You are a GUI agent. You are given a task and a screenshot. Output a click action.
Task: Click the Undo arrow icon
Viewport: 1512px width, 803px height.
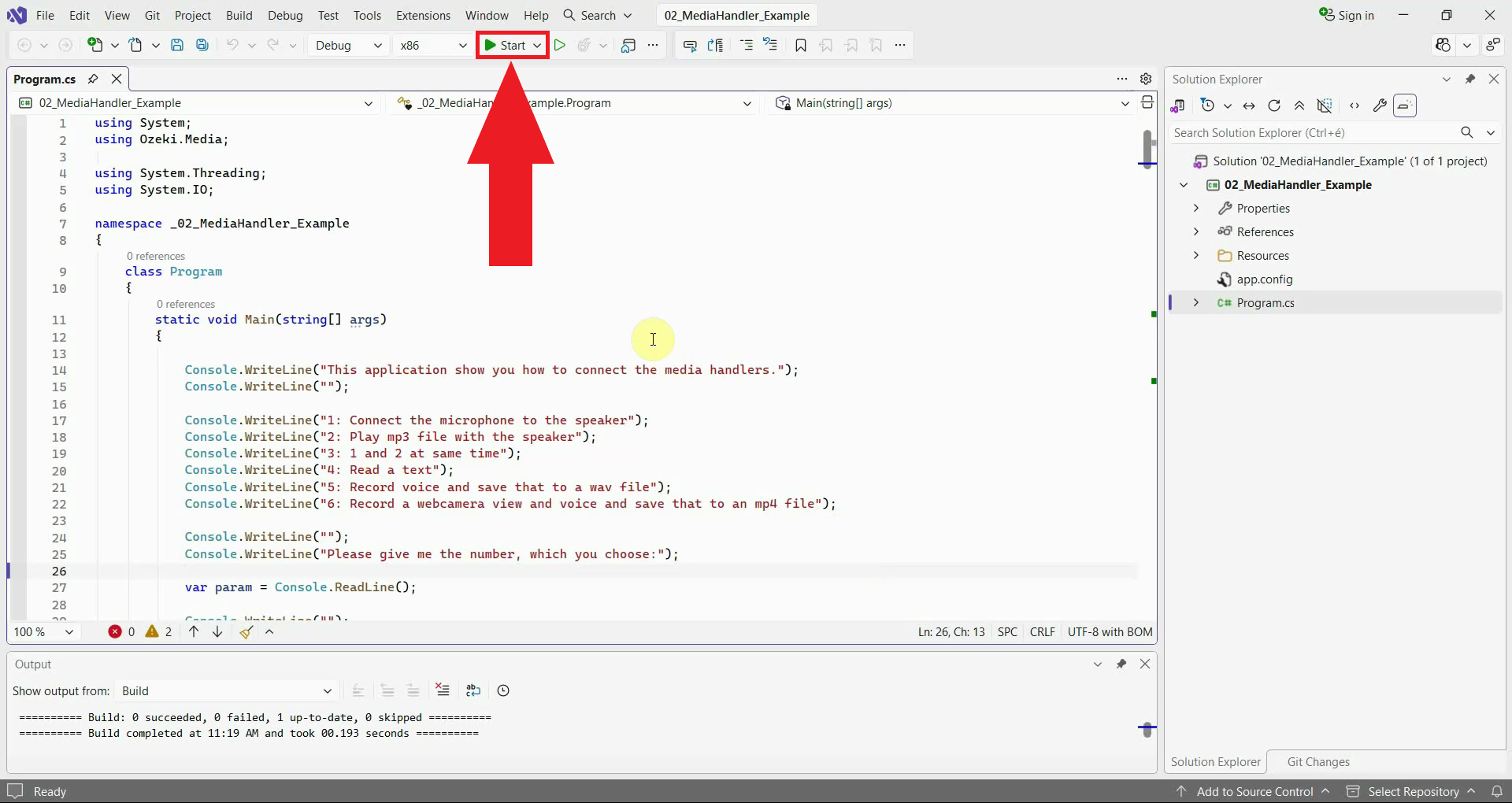point(232,46)
